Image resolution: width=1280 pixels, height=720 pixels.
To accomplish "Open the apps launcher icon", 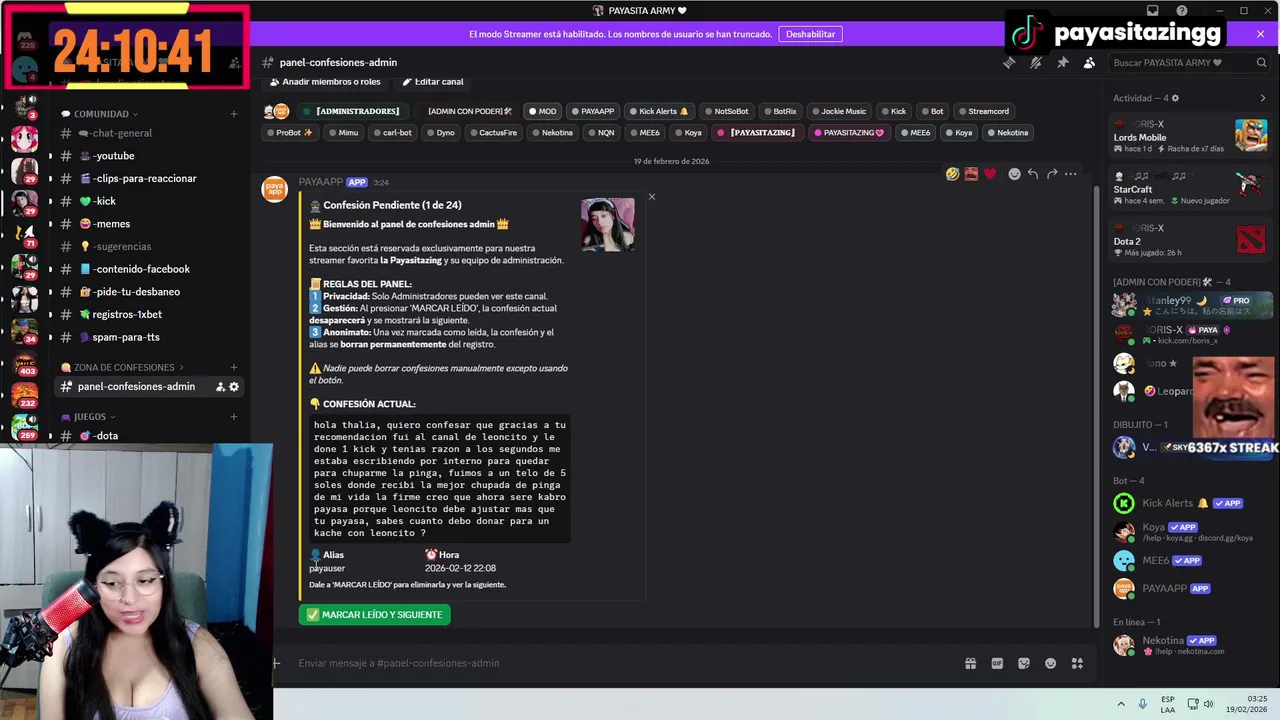I will pyautogui.click(x=1077, y=663).
